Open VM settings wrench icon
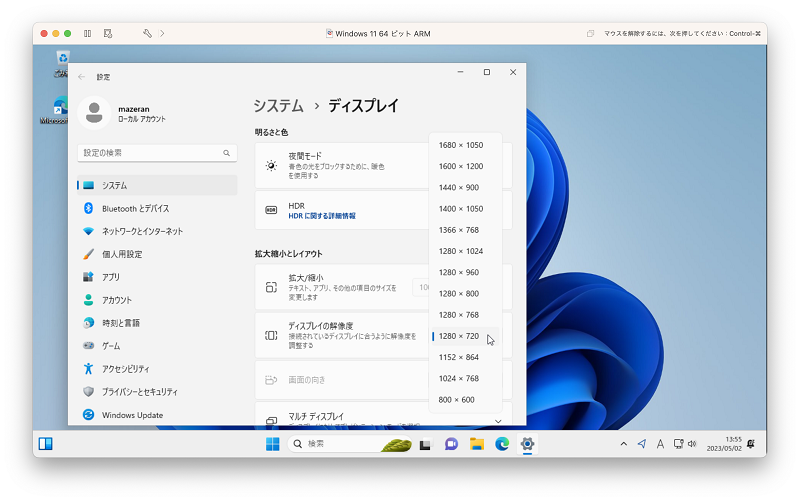 pos(147,34)
